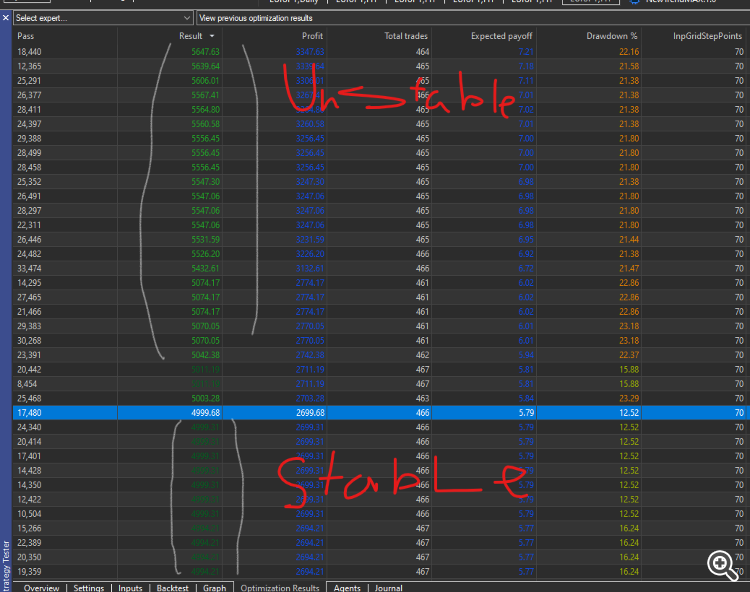Click the vertical Strategy Tester panel label
750x592 pixels.
(6, 566)
